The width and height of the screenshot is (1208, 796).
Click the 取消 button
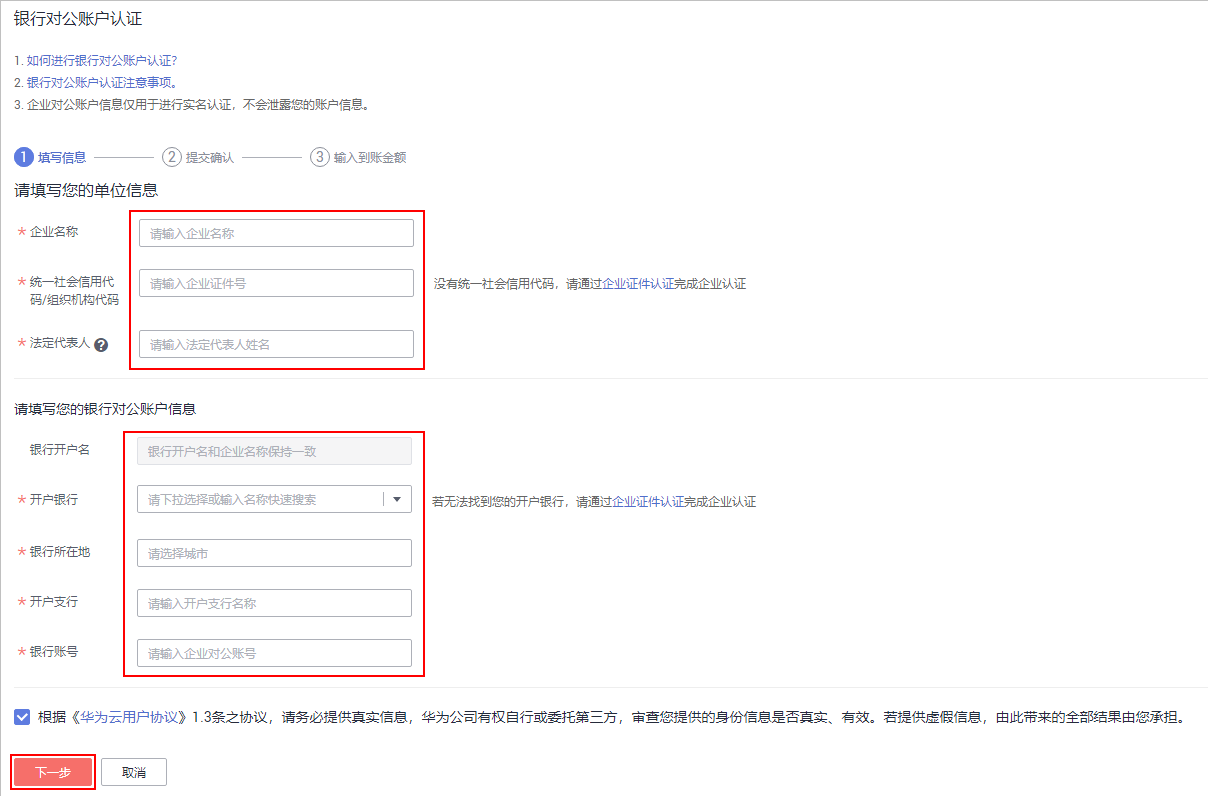coord(133,771)
